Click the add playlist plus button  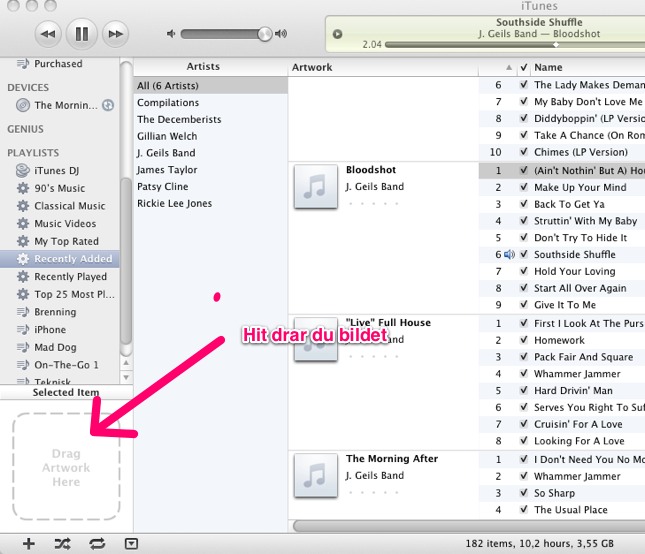29,544
